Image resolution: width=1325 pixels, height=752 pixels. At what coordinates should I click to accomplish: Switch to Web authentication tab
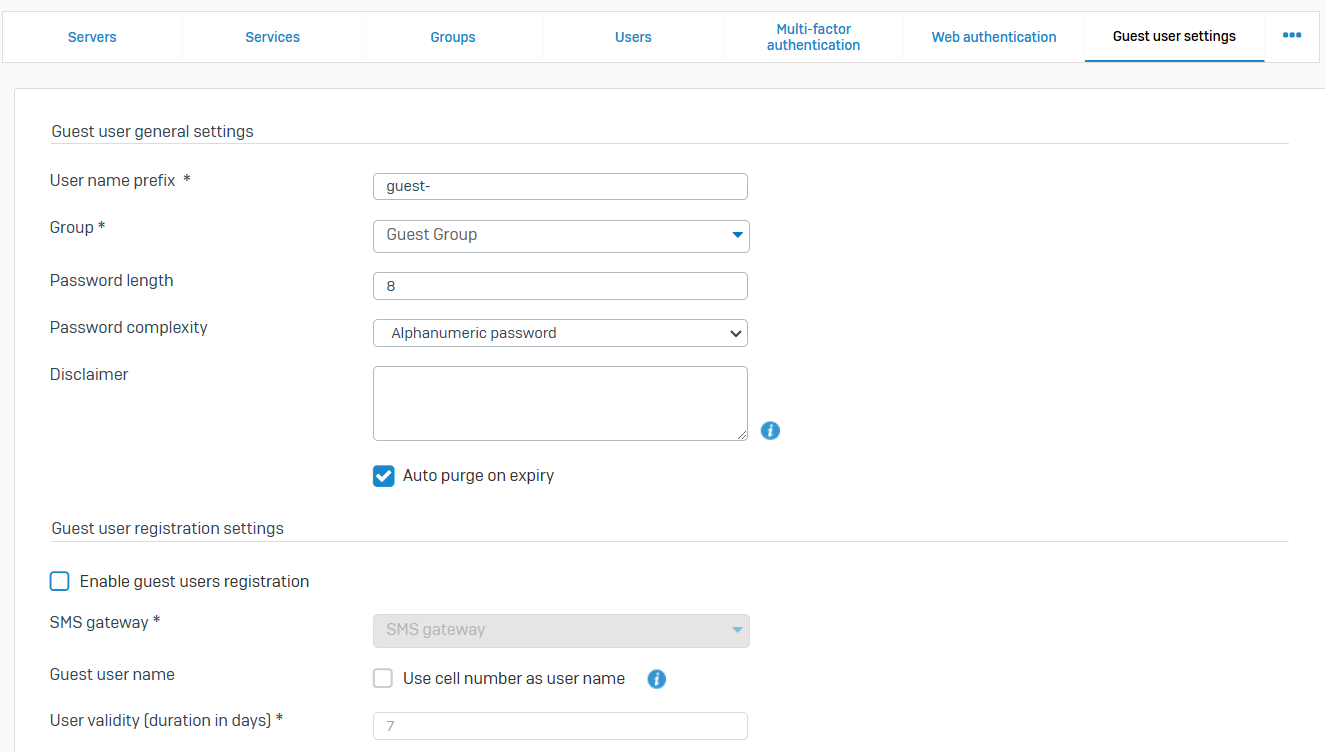tap(994, 37)
